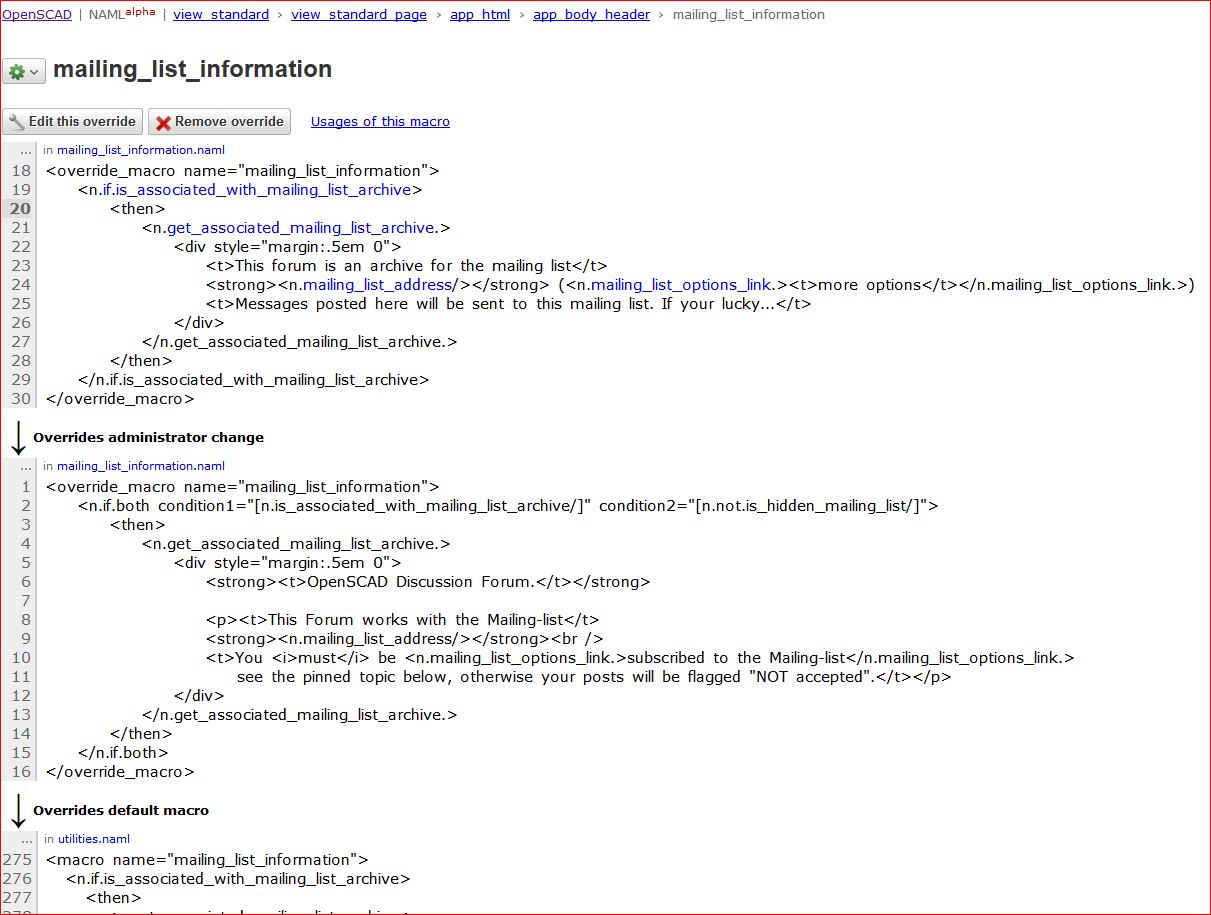Screen dimensions: 1211x915
Task: Open the gear options dropdown beside the title
Action: tap(24, 72)
